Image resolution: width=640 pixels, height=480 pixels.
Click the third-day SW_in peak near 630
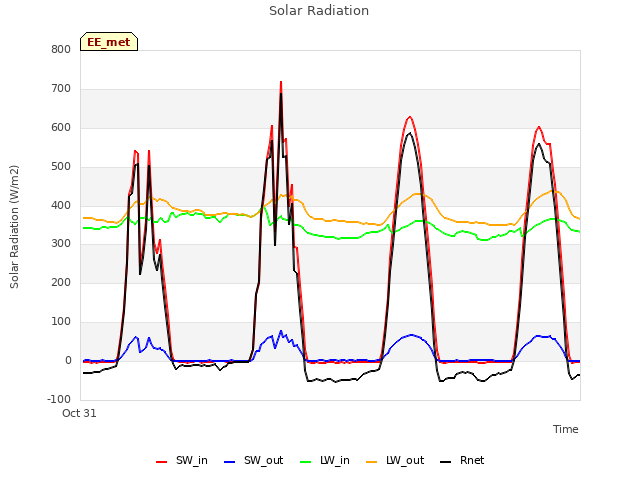pyautogui.click(x=410, y=117)
